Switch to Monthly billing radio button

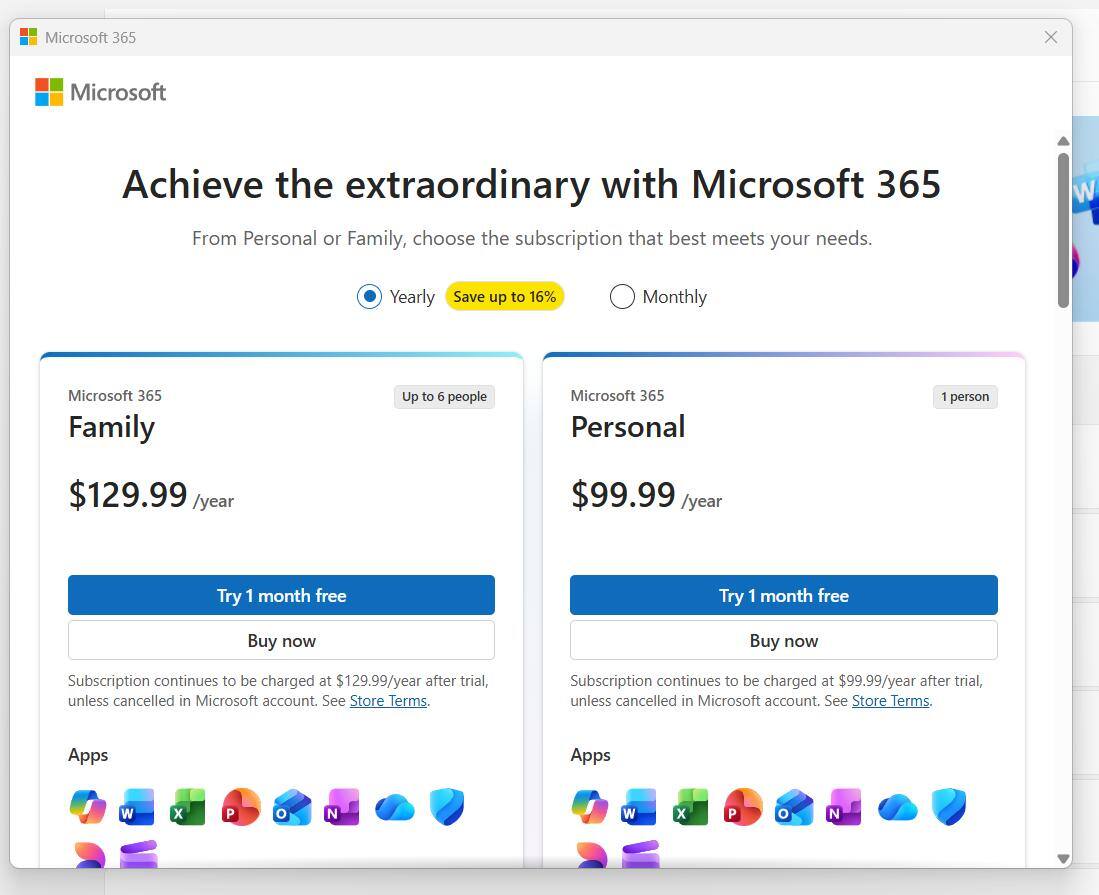622,297
